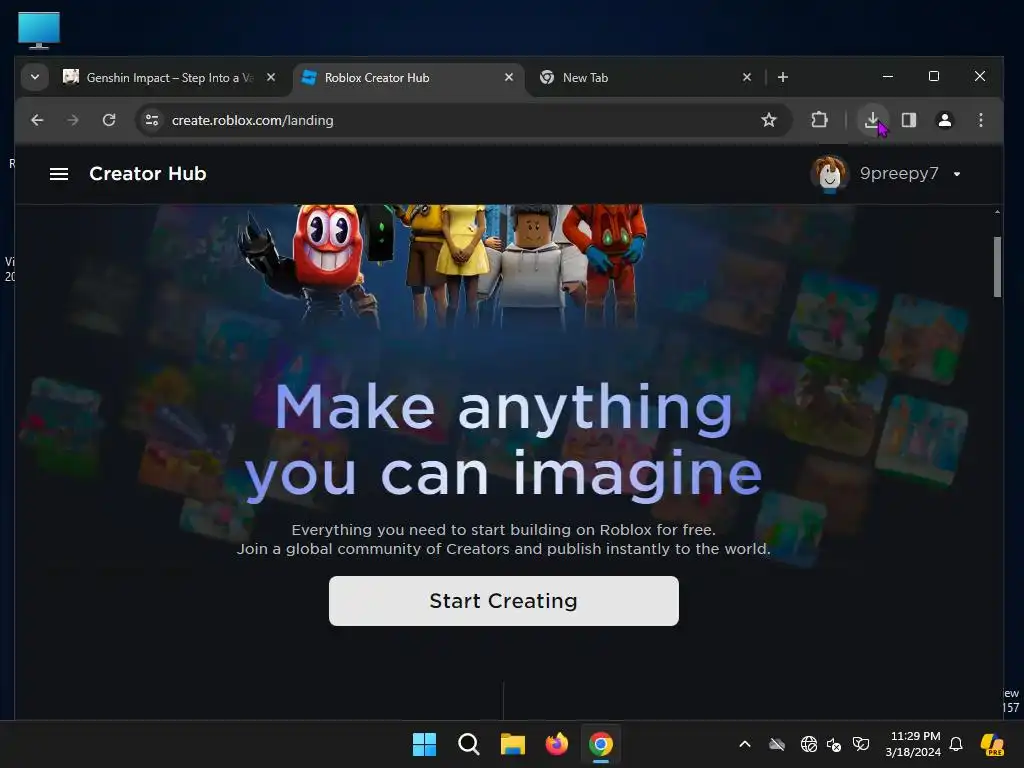Select the Roblox Creator Hub tab

[x=408, y=78]
